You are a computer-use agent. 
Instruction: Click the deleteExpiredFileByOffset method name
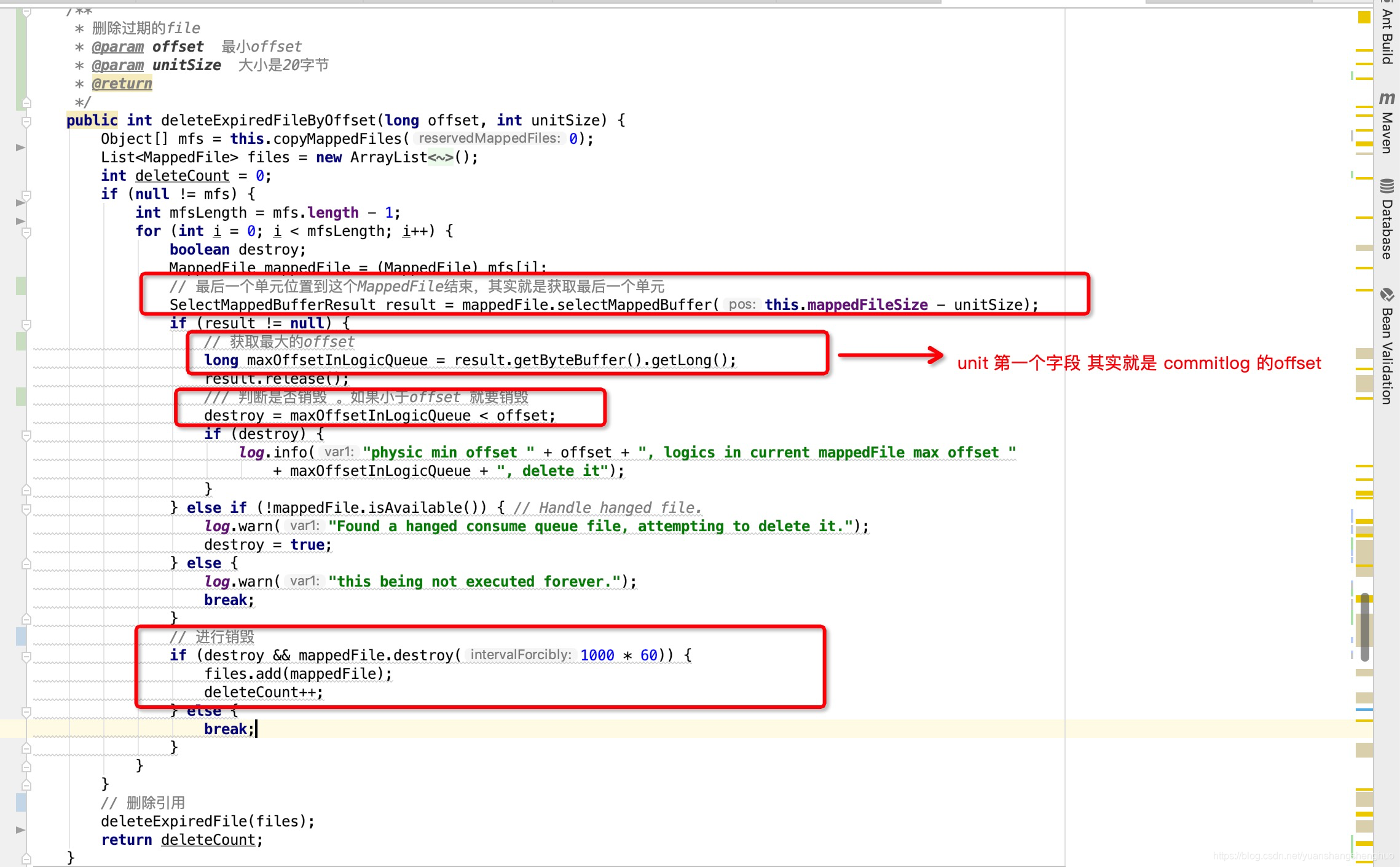(268, 121)
